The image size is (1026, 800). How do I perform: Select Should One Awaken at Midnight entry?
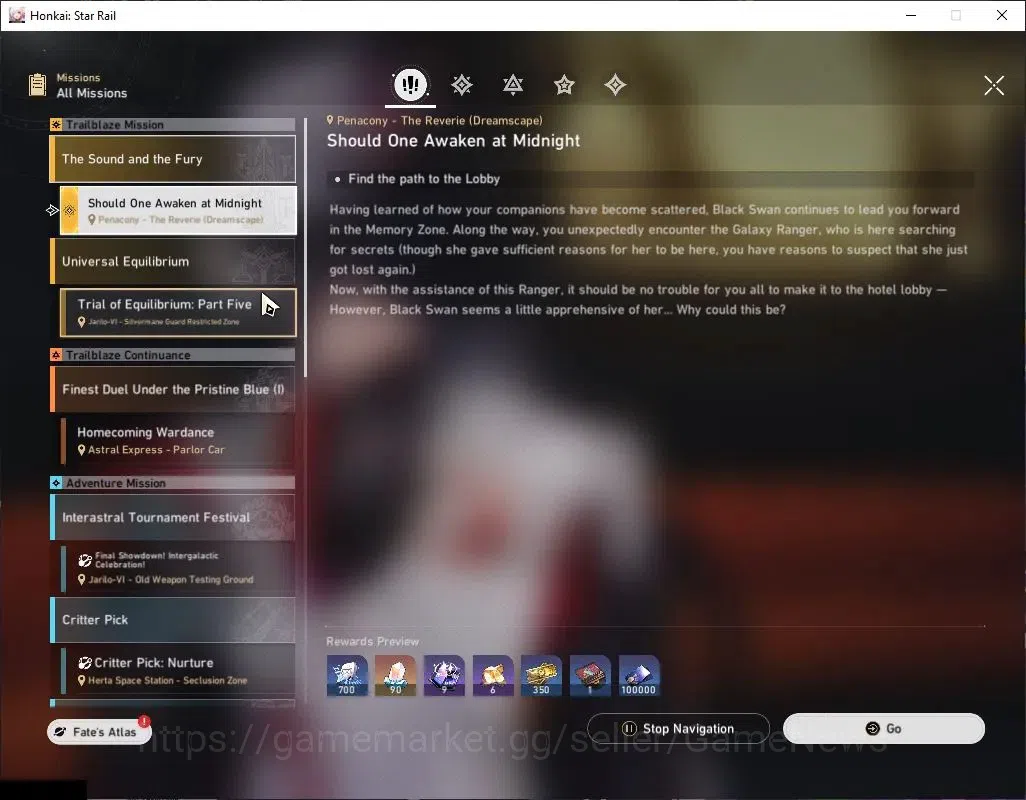point(178,210)
